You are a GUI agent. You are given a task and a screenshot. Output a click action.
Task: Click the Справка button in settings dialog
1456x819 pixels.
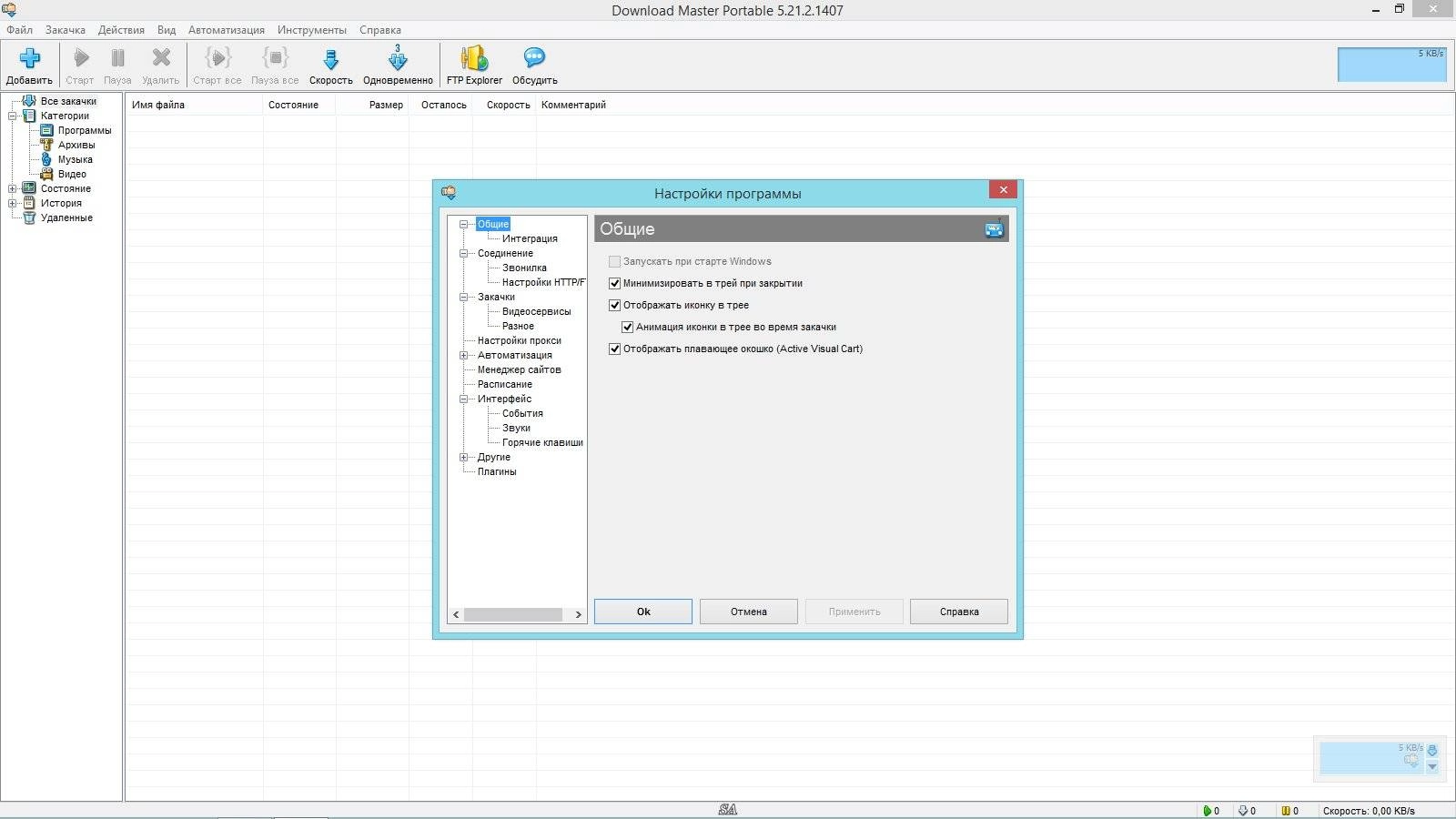click(x=959, y=612)
